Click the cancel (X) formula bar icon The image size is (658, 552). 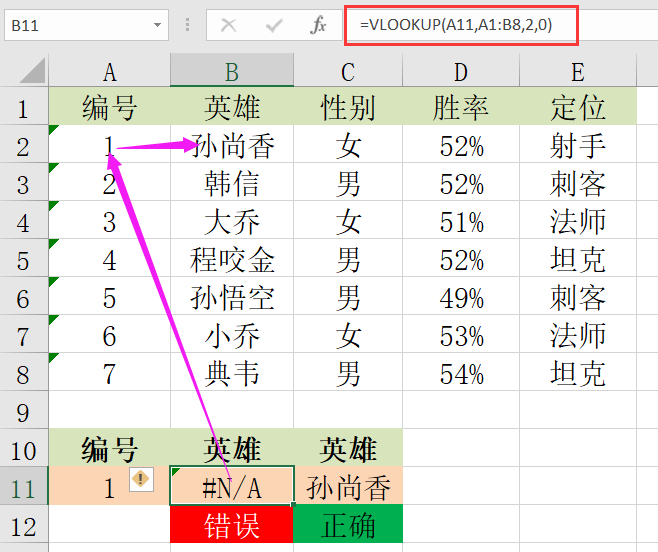click(x=228, y=25)
